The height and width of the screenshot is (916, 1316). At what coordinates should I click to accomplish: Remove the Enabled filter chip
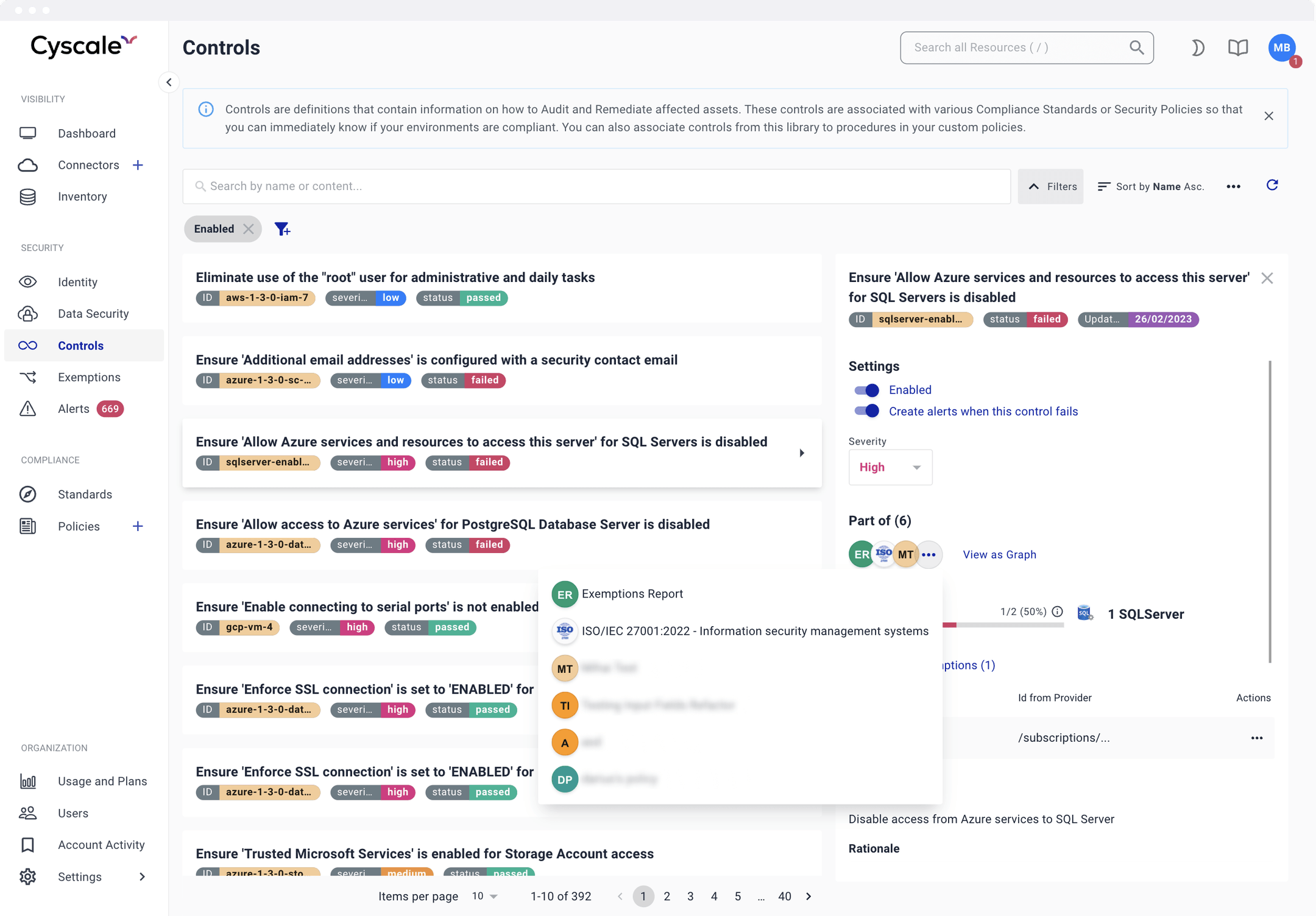coord(249,228)
